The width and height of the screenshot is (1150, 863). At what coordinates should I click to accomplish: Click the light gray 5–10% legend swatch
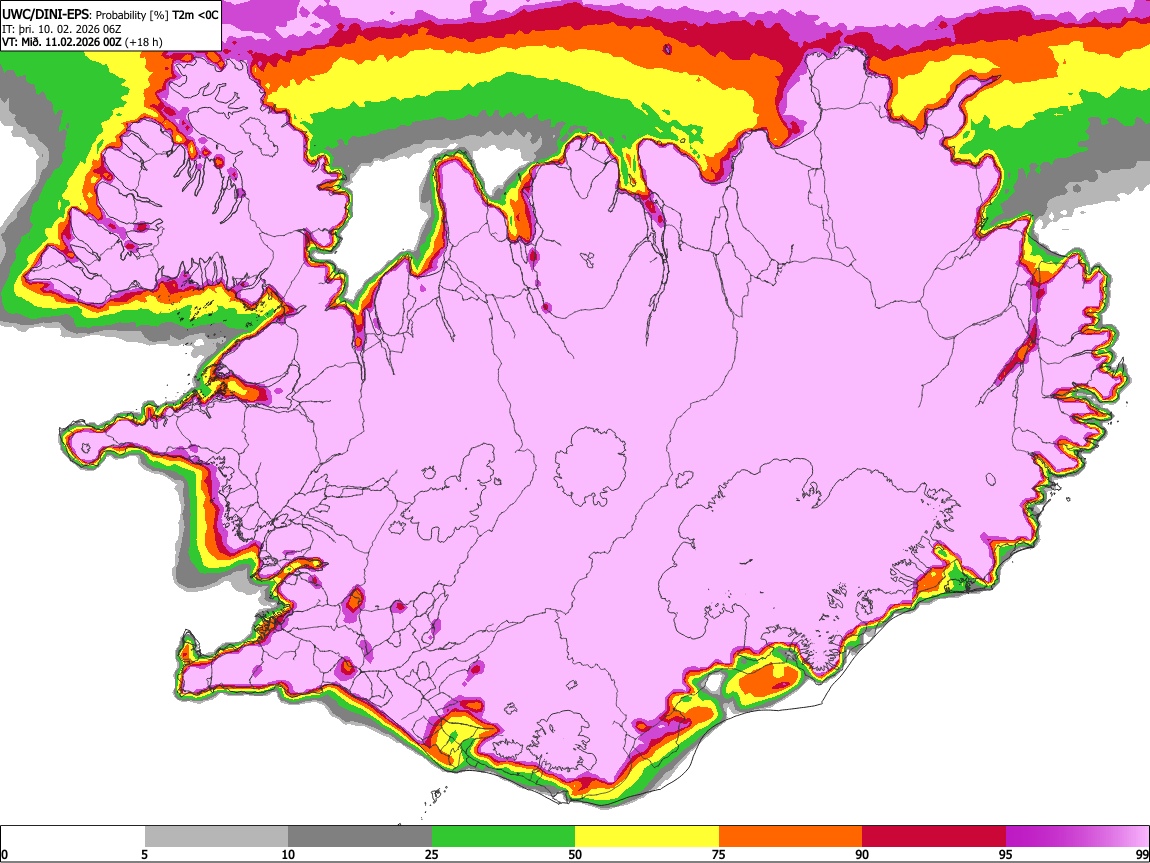point(216,836)
